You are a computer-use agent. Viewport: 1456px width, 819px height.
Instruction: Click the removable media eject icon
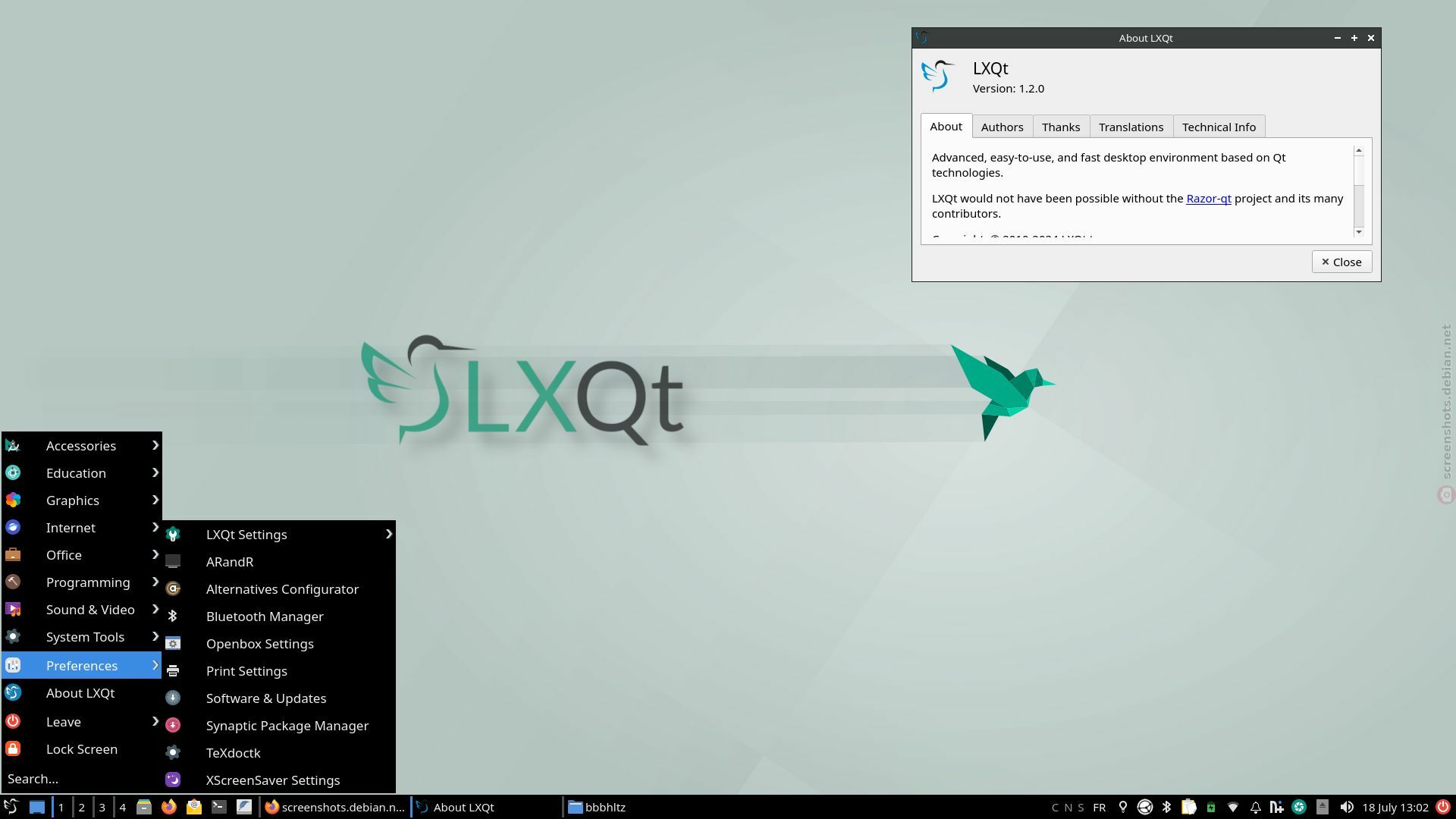point(1323,807)
